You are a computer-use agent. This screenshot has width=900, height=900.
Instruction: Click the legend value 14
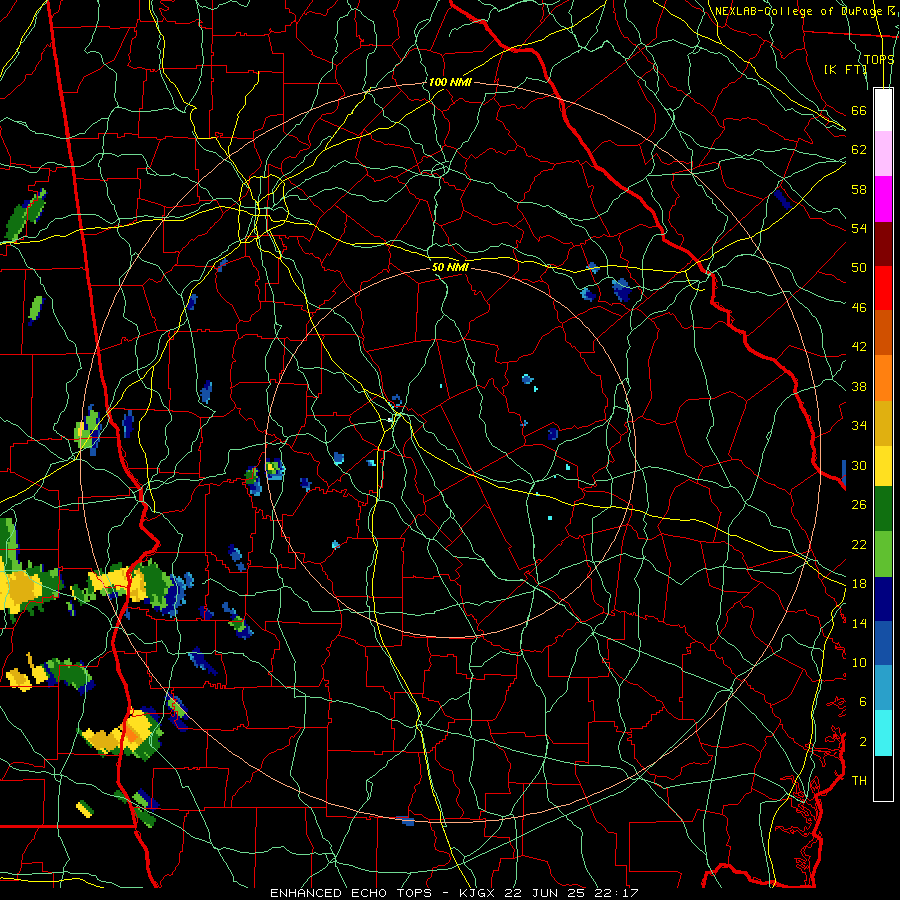pyautogui.click(x=859, y=623)
